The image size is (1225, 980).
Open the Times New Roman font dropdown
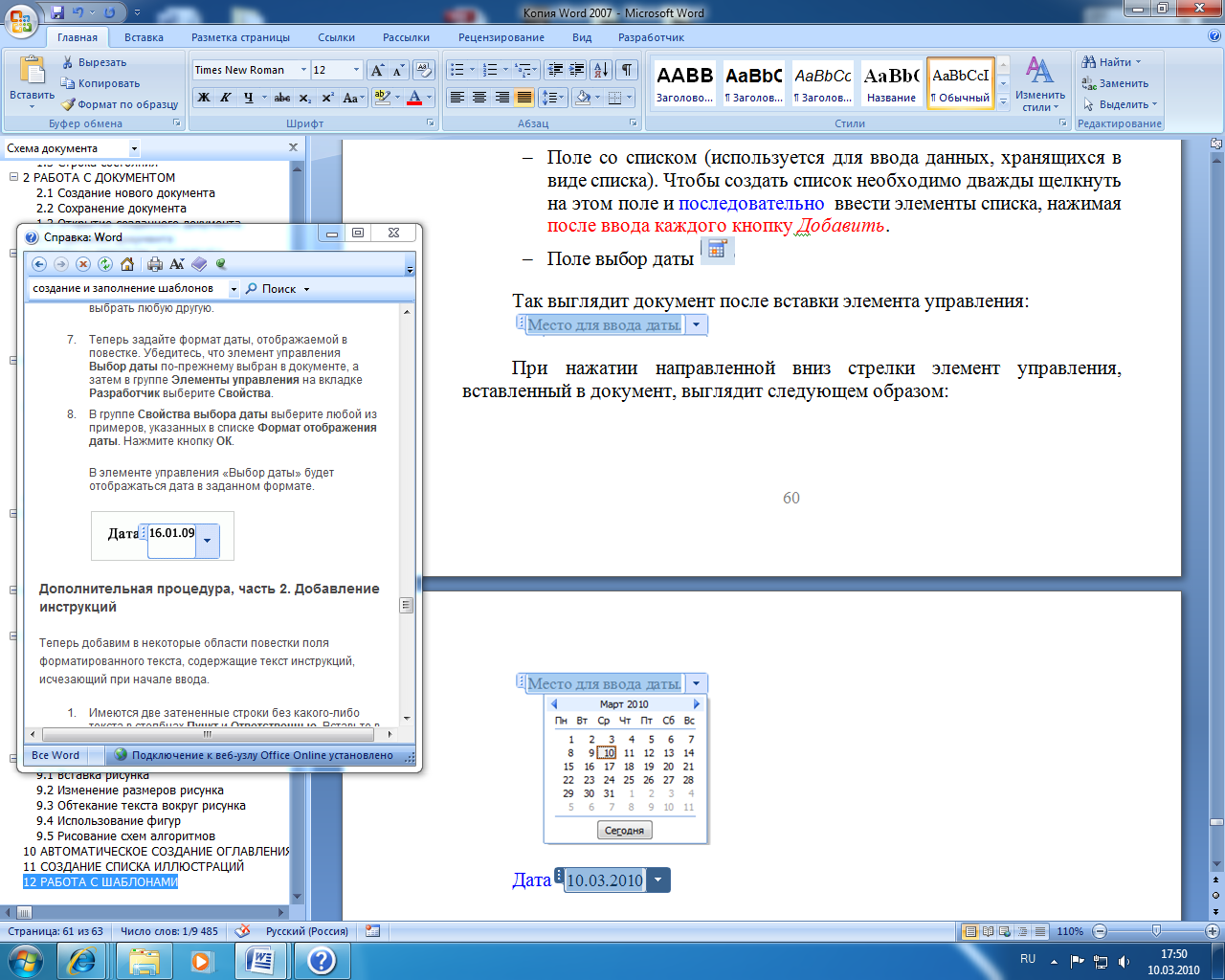click(x=303, y=70)
